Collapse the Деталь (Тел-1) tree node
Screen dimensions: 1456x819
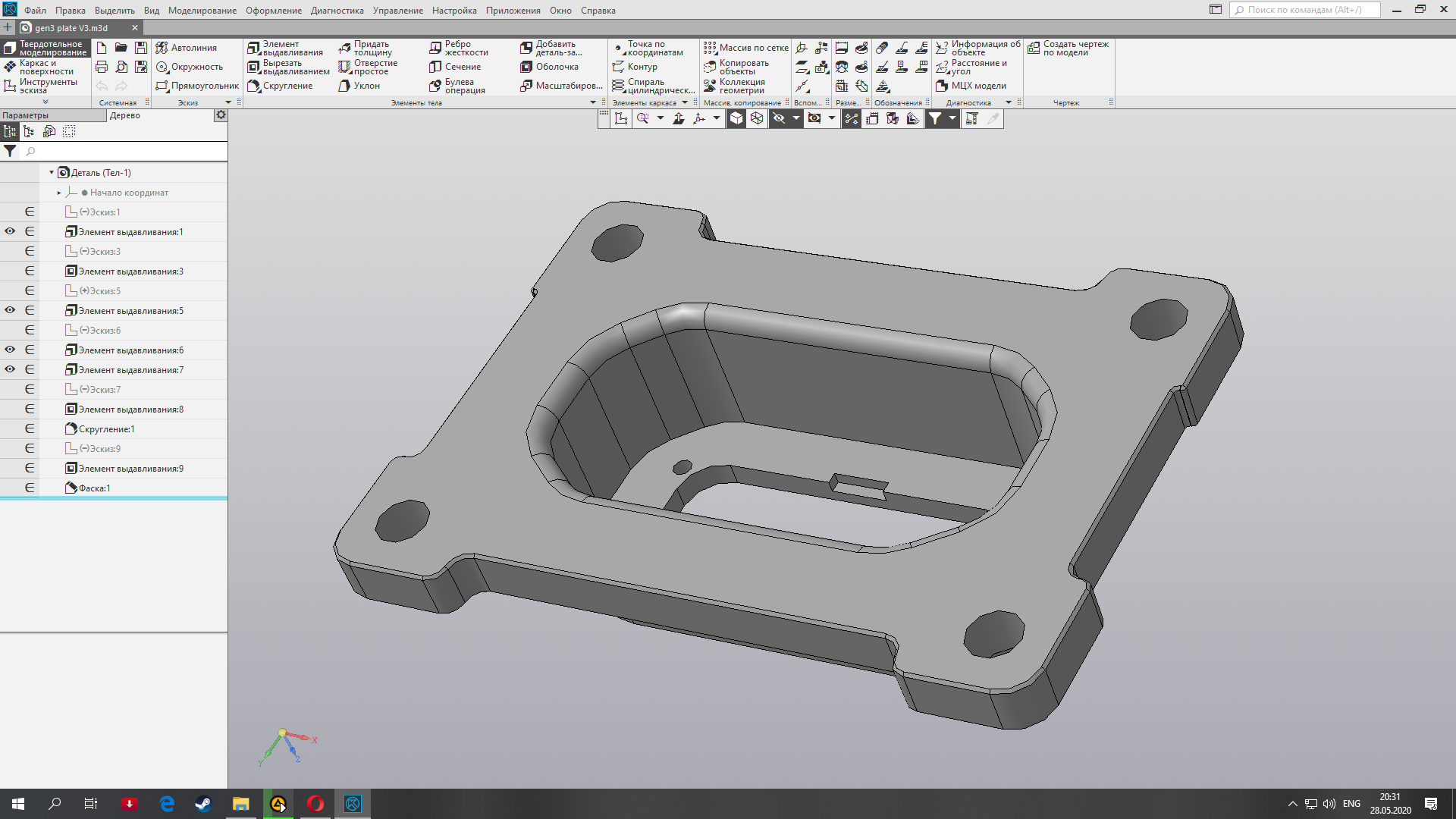52,173
